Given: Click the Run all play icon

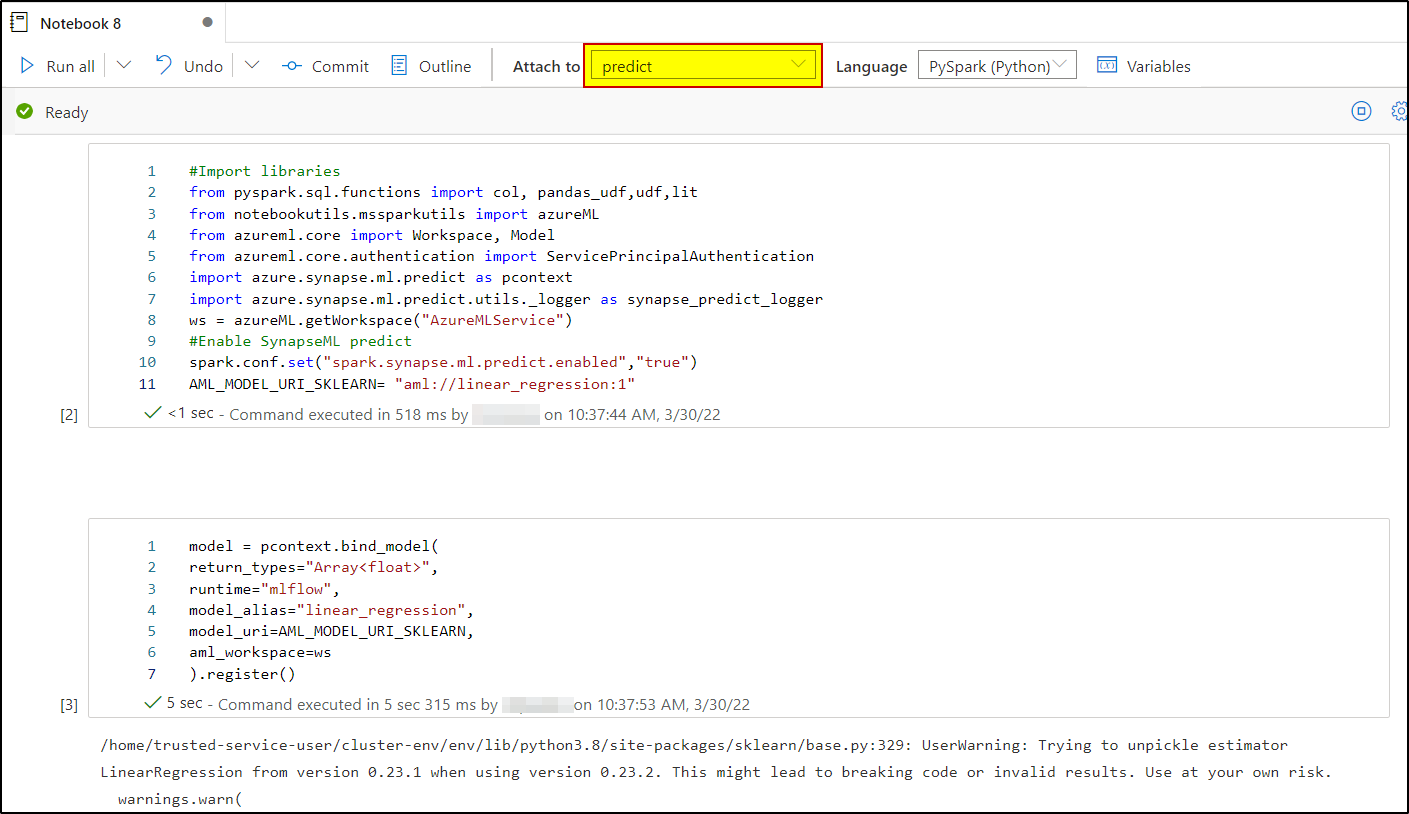Looking at the screenshot, I should tap(28, 66).
